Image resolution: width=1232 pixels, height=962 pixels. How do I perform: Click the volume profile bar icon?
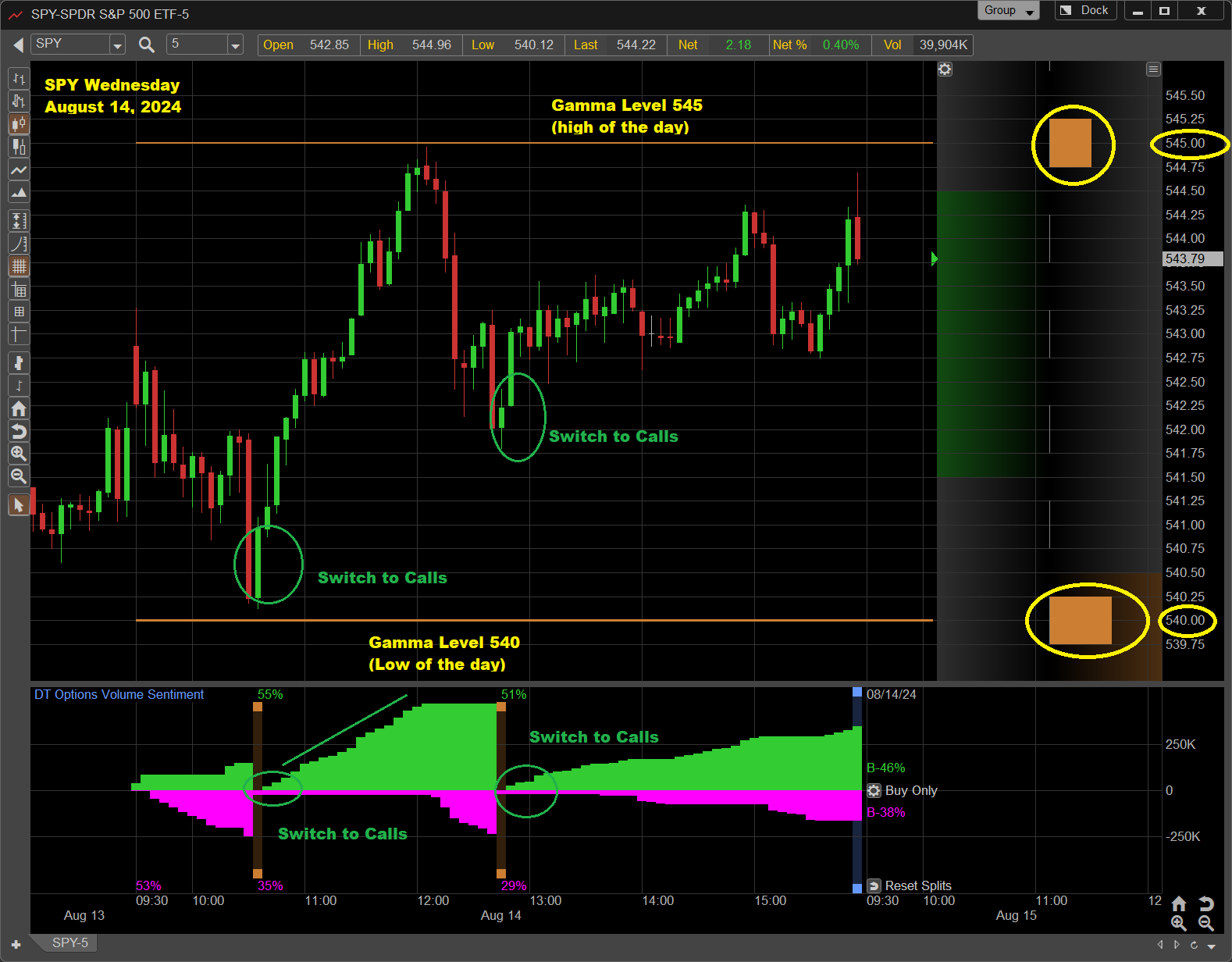click(x=19, y=363)
